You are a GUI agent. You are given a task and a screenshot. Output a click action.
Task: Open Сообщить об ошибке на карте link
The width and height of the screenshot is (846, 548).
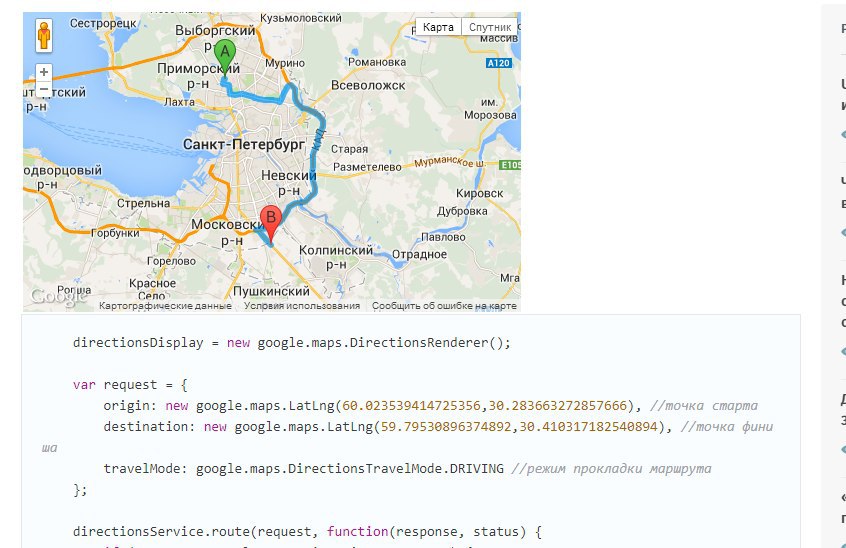point(444,306)
